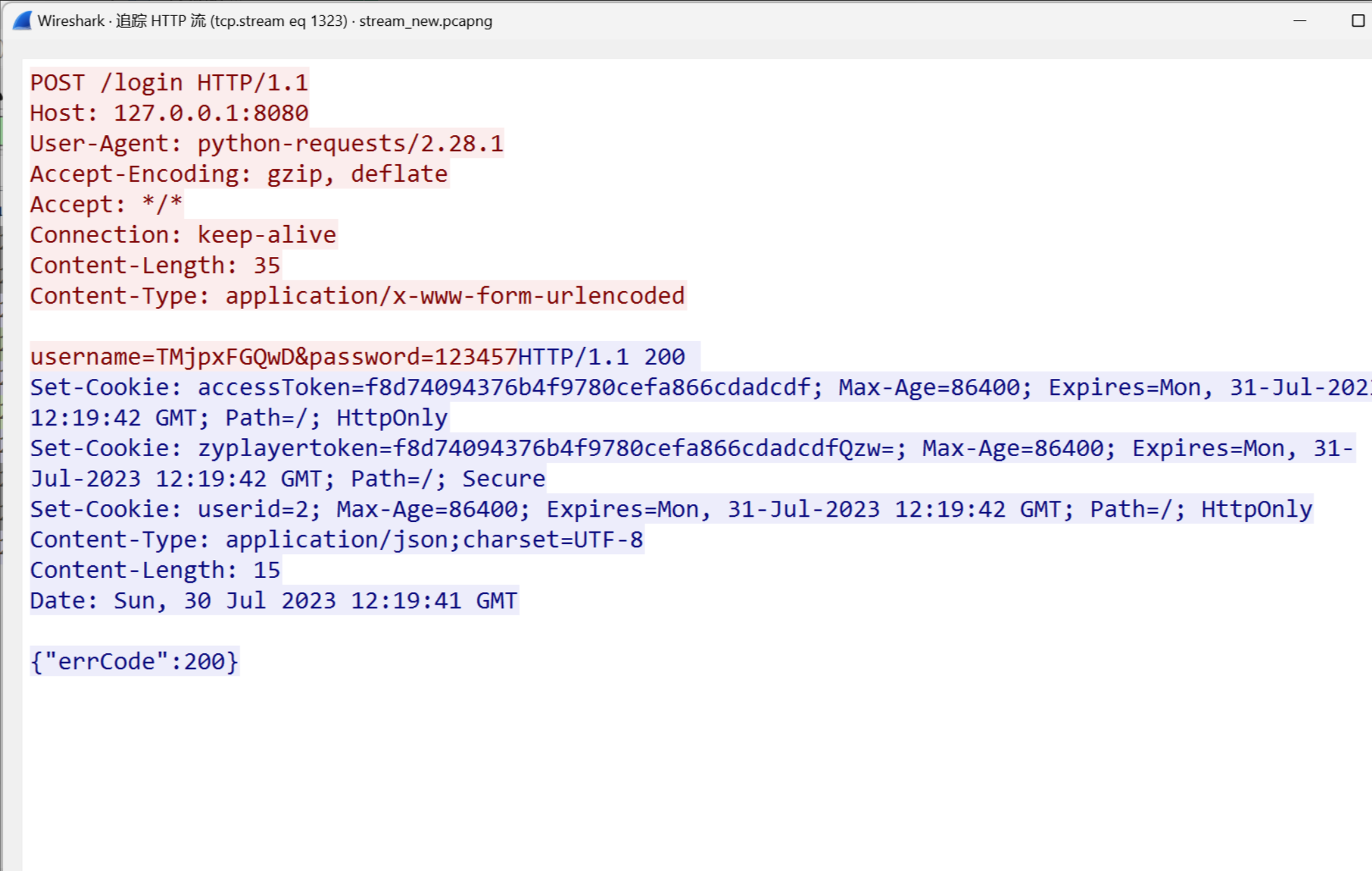This screenshot has width=1372, height=871.
Task: Click the Wireshark shark fin title icon
Action: pyautogui.click(x=22, y=21)
